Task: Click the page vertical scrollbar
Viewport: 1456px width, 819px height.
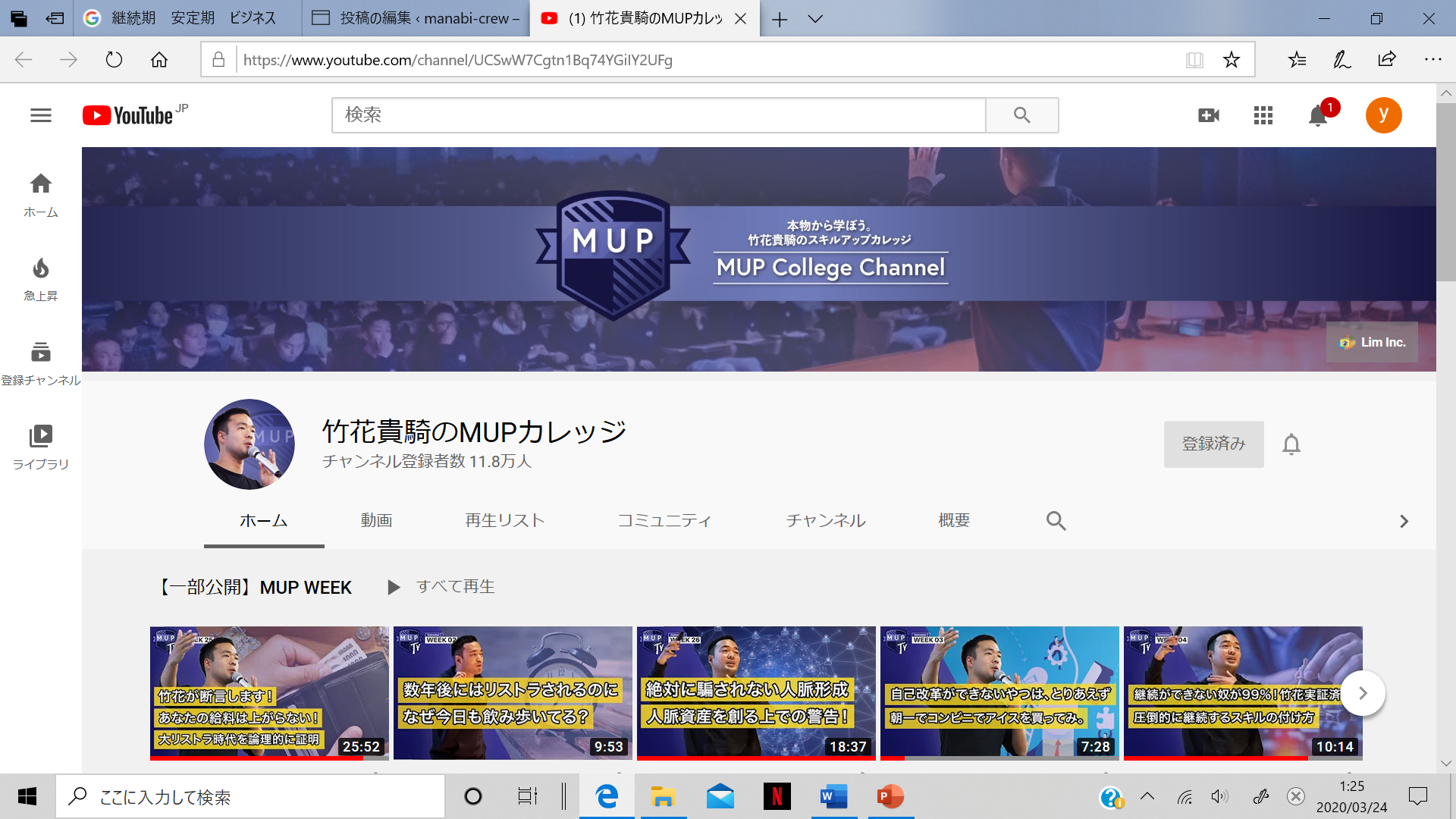Action: point(1445,191)
